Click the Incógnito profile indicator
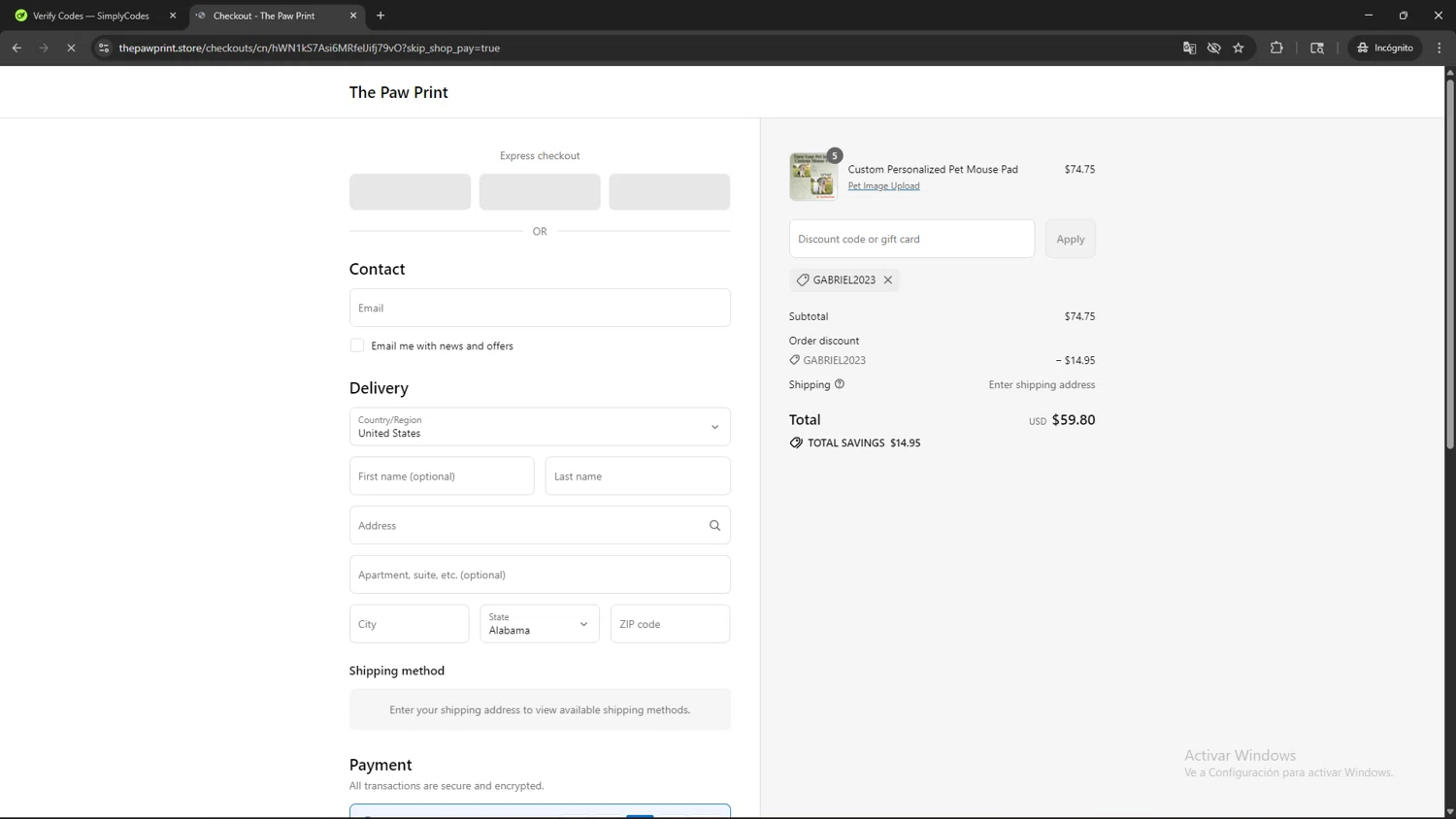 (x=1385, y=48)
